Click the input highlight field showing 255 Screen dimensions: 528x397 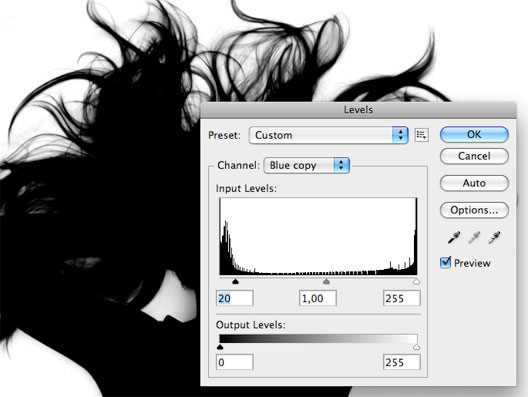[402, 298]
